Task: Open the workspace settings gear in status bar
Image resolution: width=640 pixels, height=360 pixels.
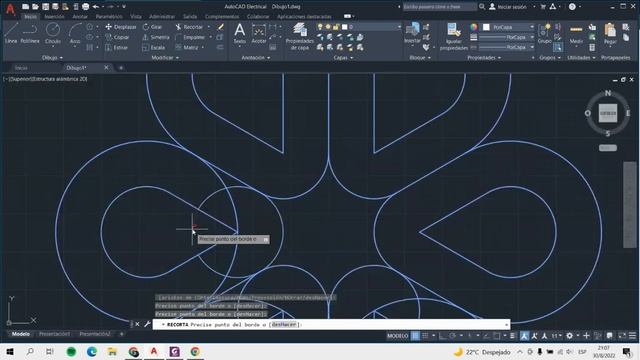Action: [569, 336]
